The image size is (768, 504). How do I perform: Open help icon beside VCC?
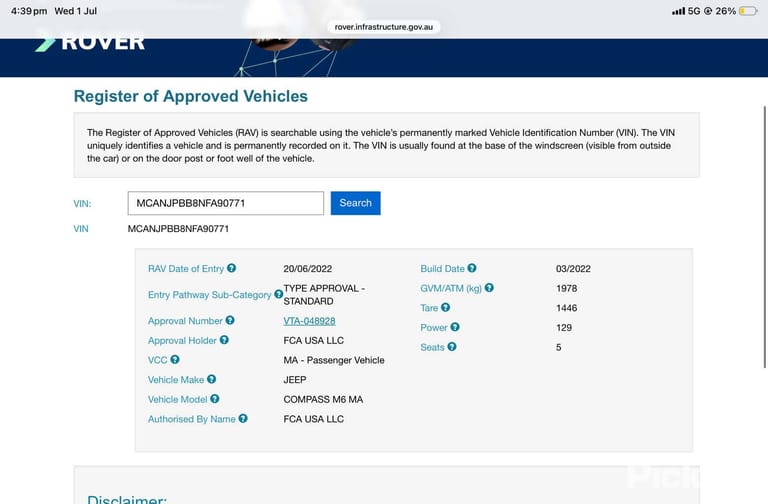coord(175,359)
